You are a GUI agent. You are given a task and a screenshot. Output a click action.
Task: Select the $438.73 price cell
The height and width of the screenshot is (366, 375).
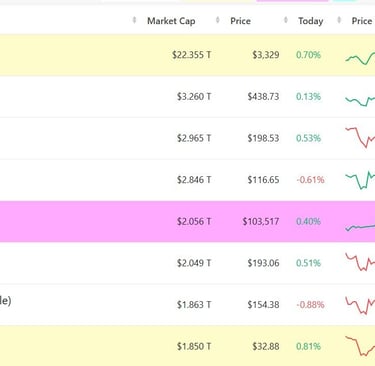pyautogui.click(x=263, y=97)
